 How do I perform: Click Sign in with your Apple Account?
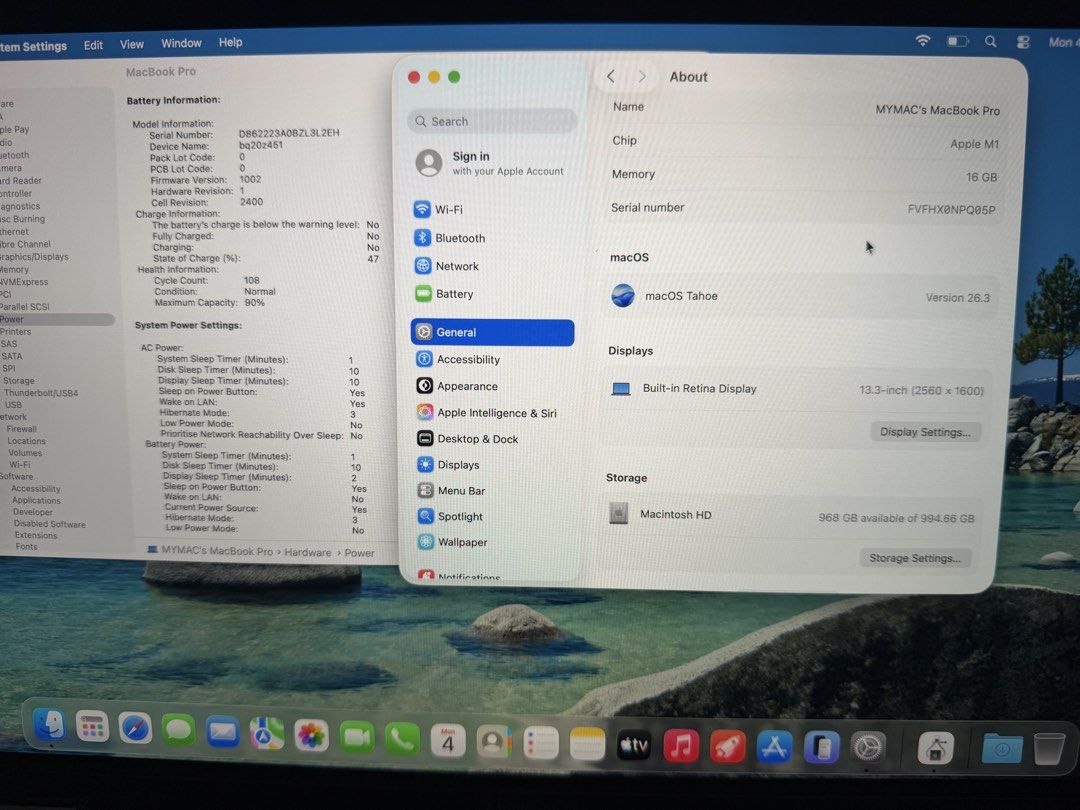click(x=492, y=163)
